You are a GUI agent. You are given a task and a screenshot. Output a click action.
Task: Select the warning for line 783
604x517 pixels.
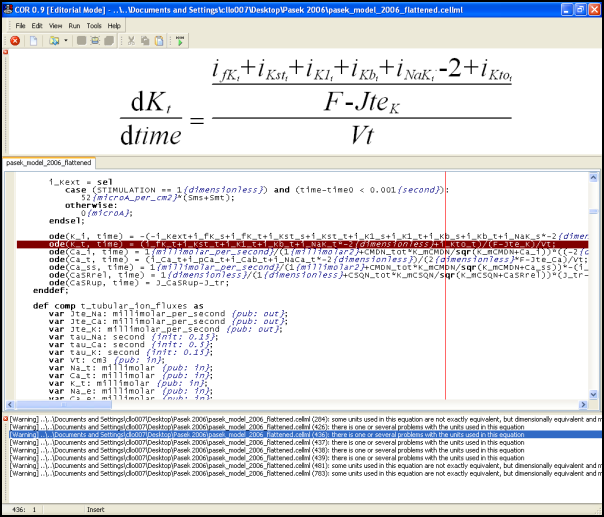pos(306,473)
